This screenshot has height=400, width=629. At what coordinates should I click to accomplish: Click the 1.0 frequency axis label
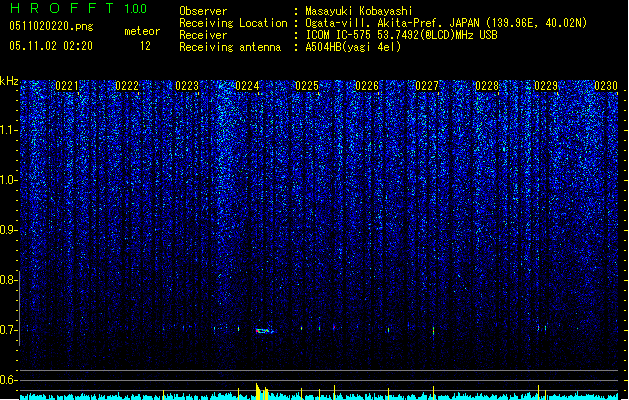coord(9,180)
